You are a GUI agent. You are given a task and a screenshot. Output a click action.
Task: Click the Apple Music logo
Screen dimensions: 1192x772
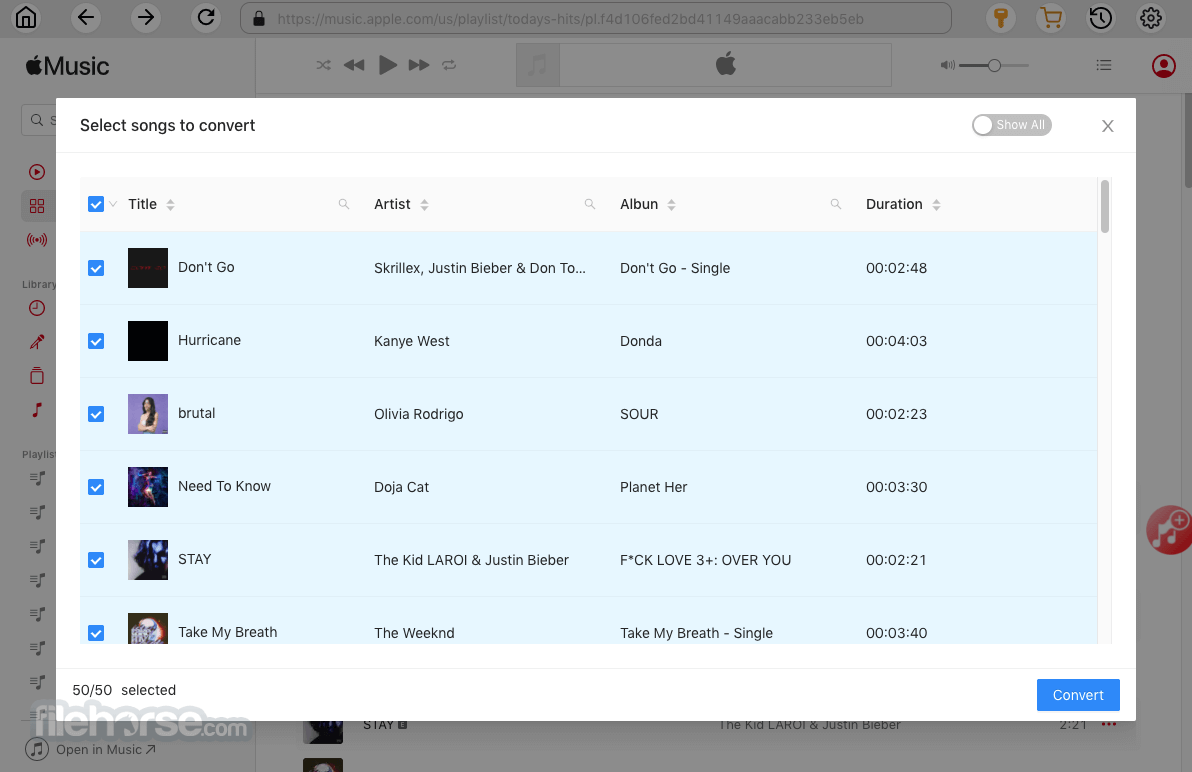pyautogui.click(x=67, y=66)
